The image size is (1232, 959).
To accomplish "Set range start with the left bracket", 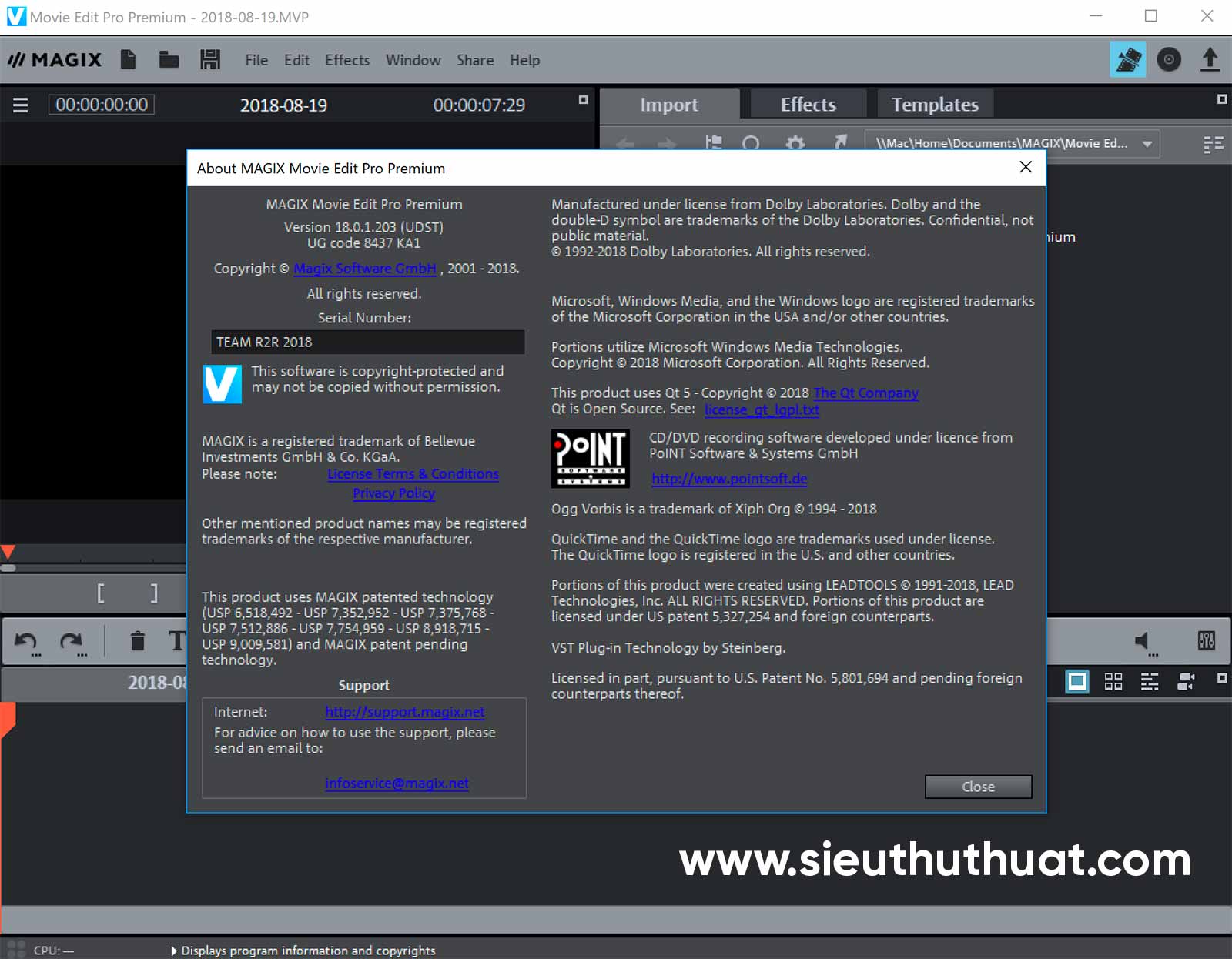I will (x=101, y=593).
